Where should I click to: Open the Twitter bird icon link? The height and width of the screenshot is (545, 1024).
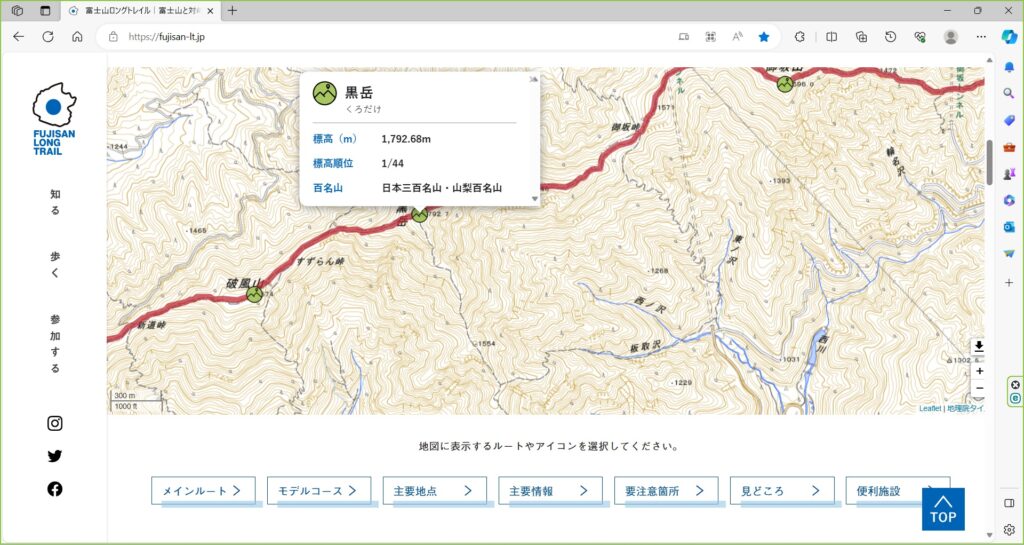point(55,456)
